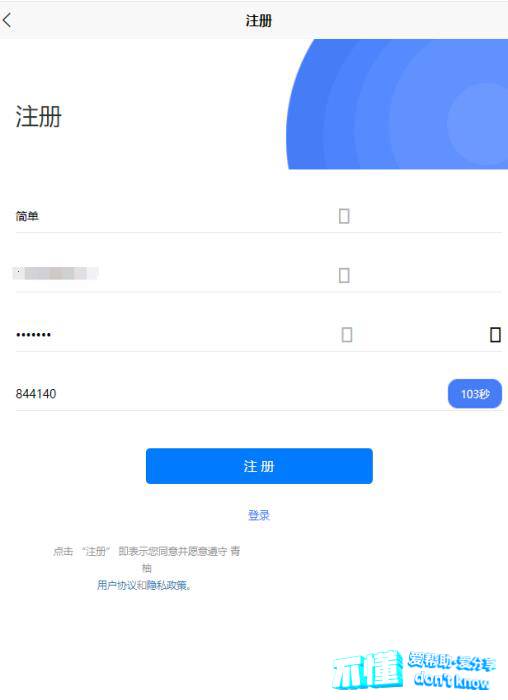Click the 不懂 watermark logo
Image resolution: width=508 pixels, height=700 pixels.
pos(367,670)
